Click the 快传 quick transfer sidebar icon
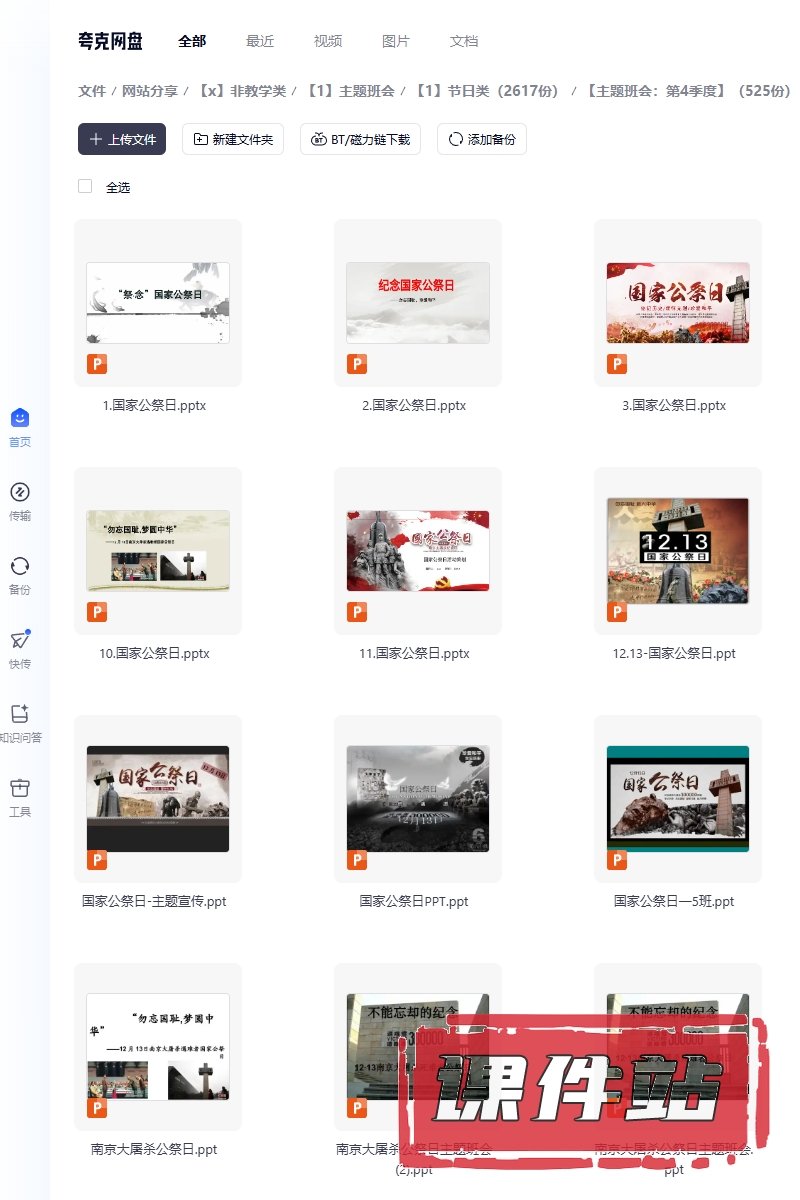Screen dimensions: 800x1200 pyautogui.click(x=20, y=640)
